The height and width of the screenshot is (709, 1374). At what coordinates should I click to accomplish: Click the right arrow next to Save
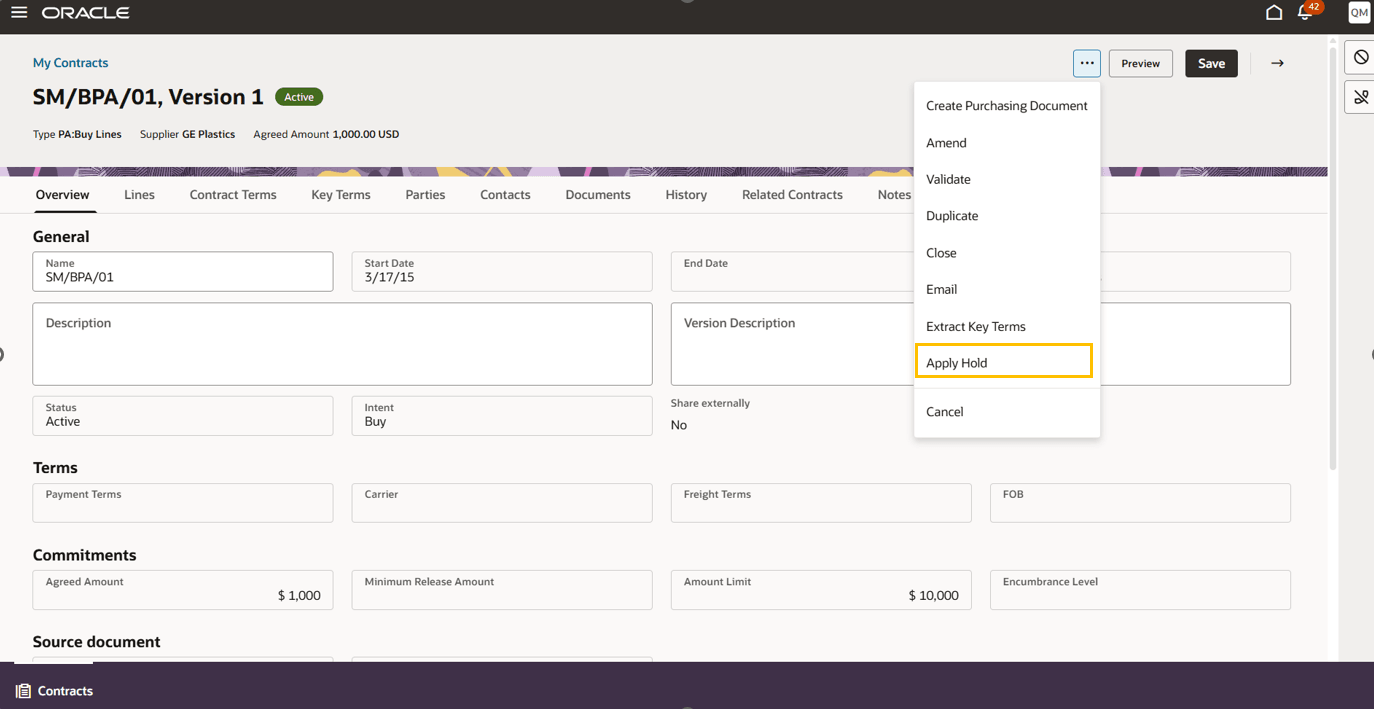point(1277,63)
